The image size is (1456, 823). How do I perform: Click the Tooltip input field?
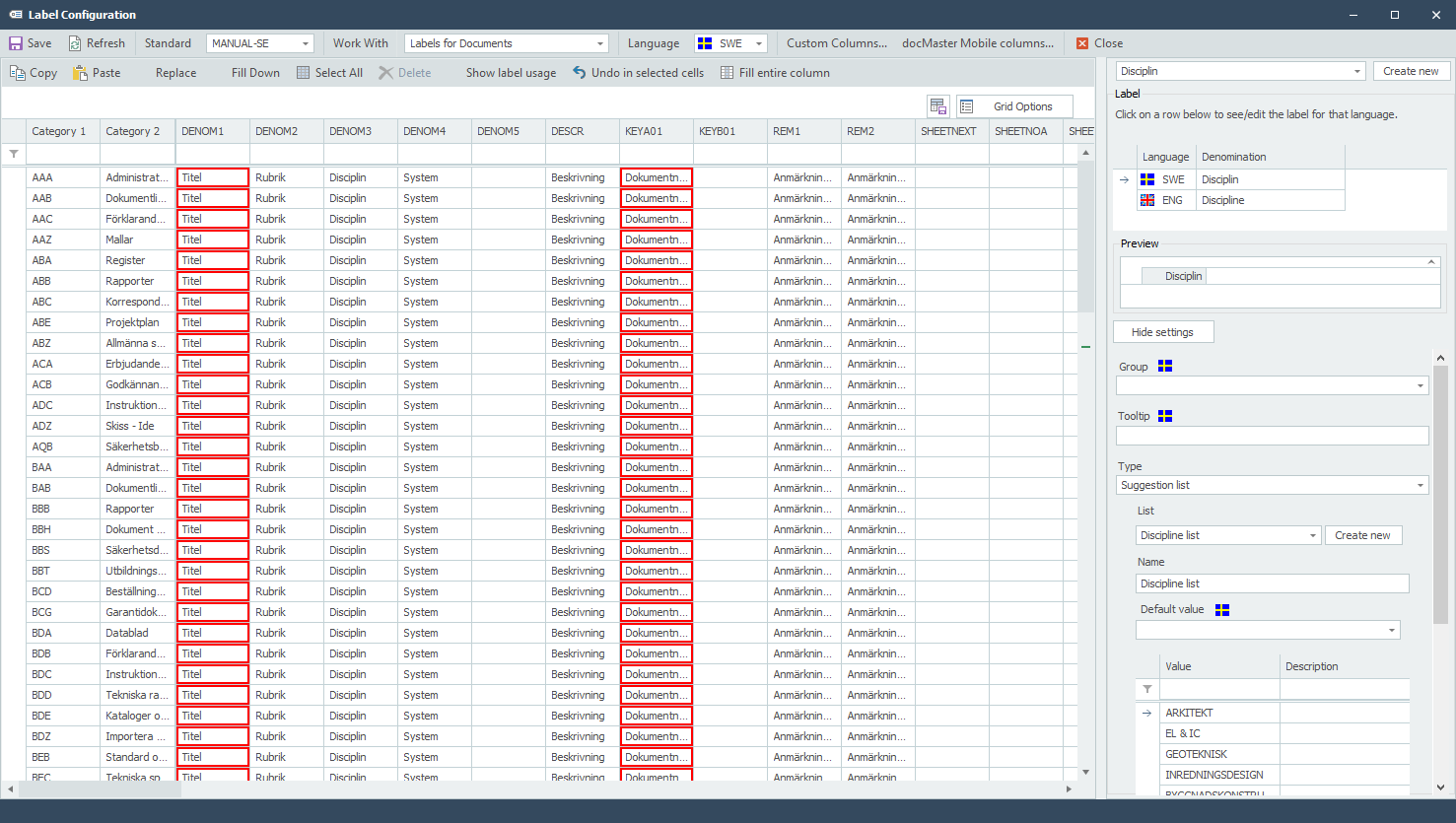tap(1272, 436)
